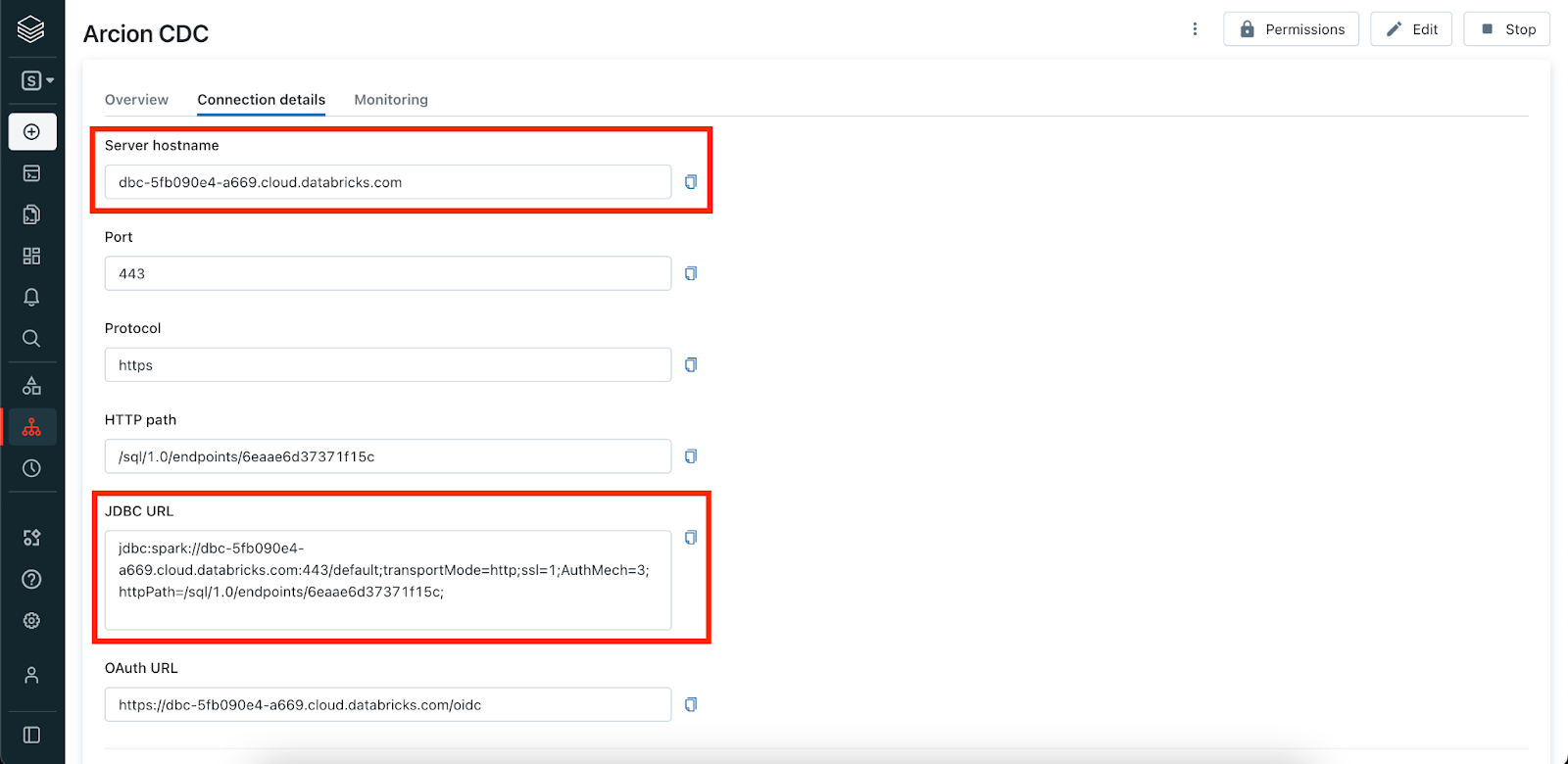Open the Permissions button
Screen dimensions: 1568x764
[1291, 29]
